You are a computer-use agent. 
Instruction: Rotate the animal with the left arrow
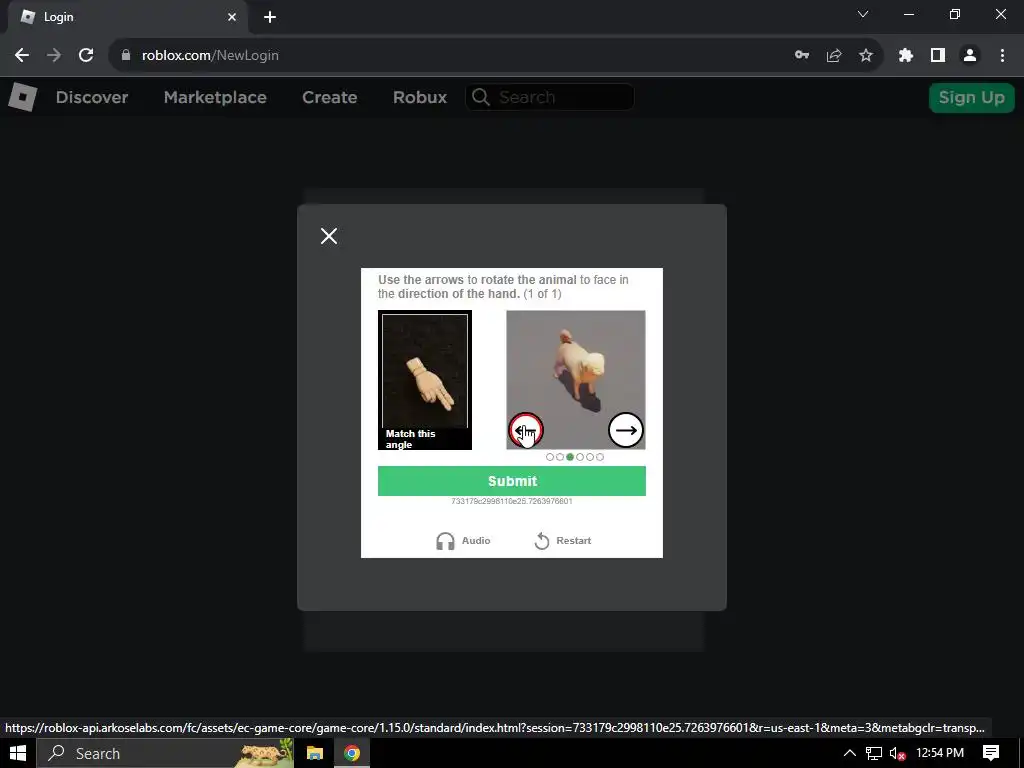click(x=526, y=430)
